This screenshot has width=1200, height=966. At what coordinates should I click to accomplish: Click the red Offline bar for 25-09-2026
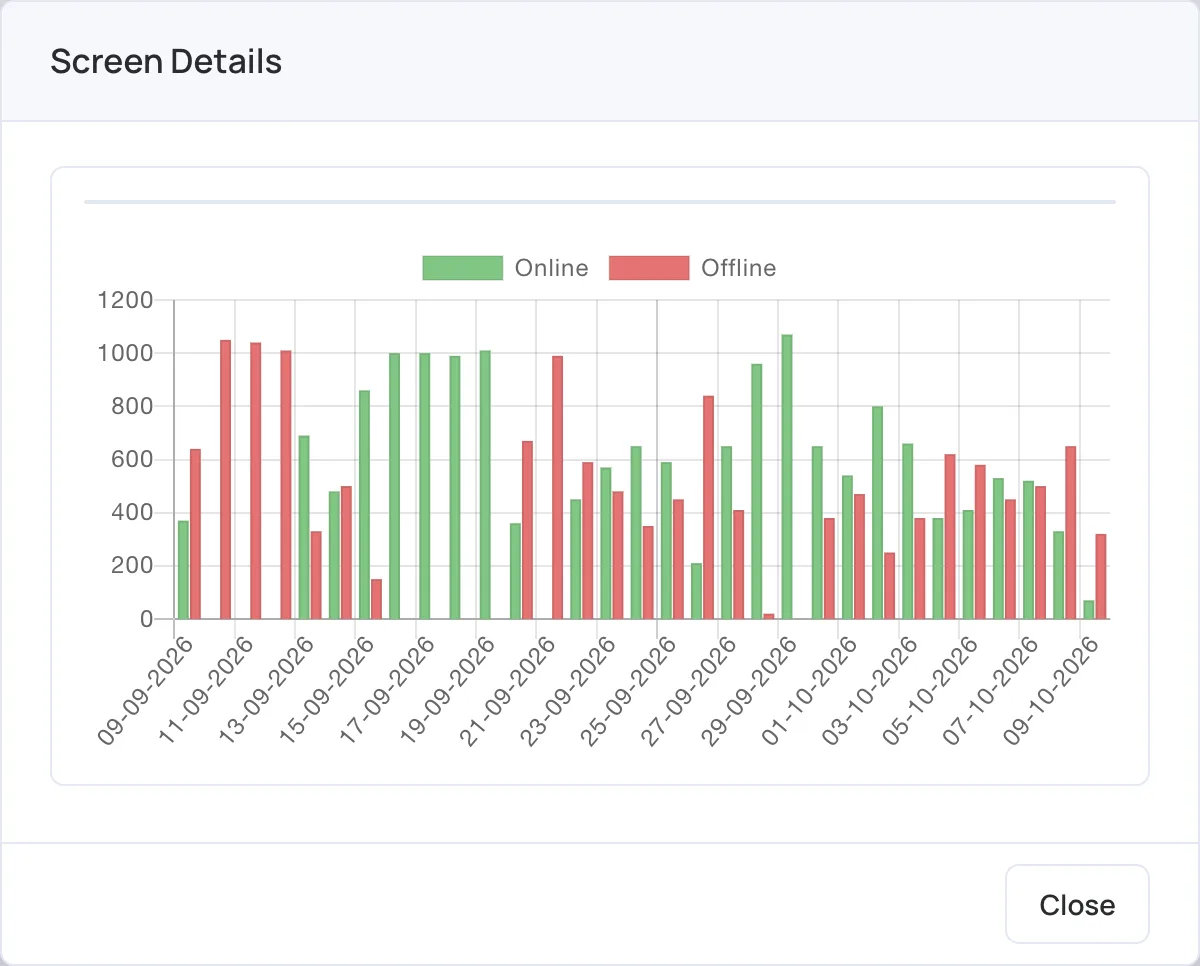[x=678, y=559]
